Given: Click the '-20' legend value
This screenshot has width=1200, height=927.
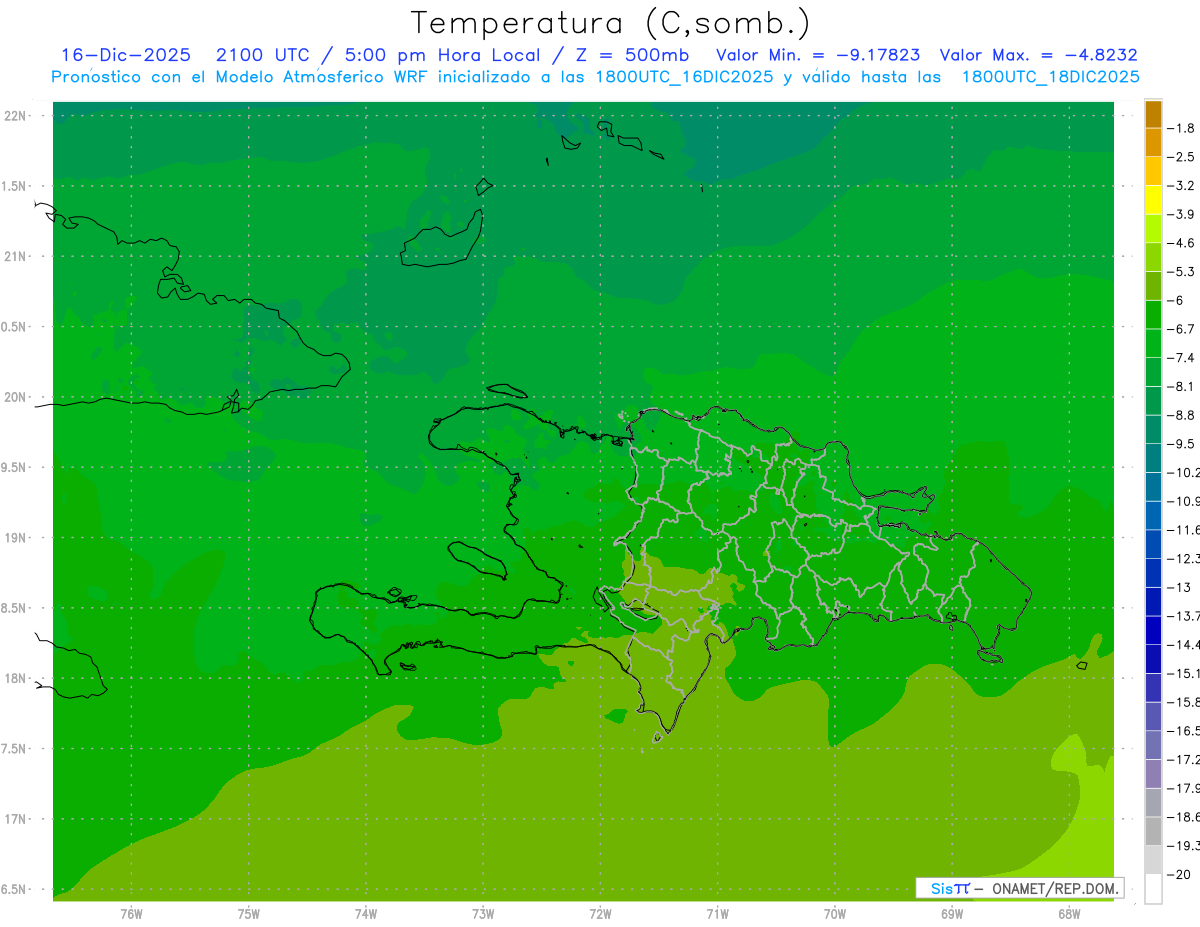Looking at the screenshot, I should coord(1178,874).
